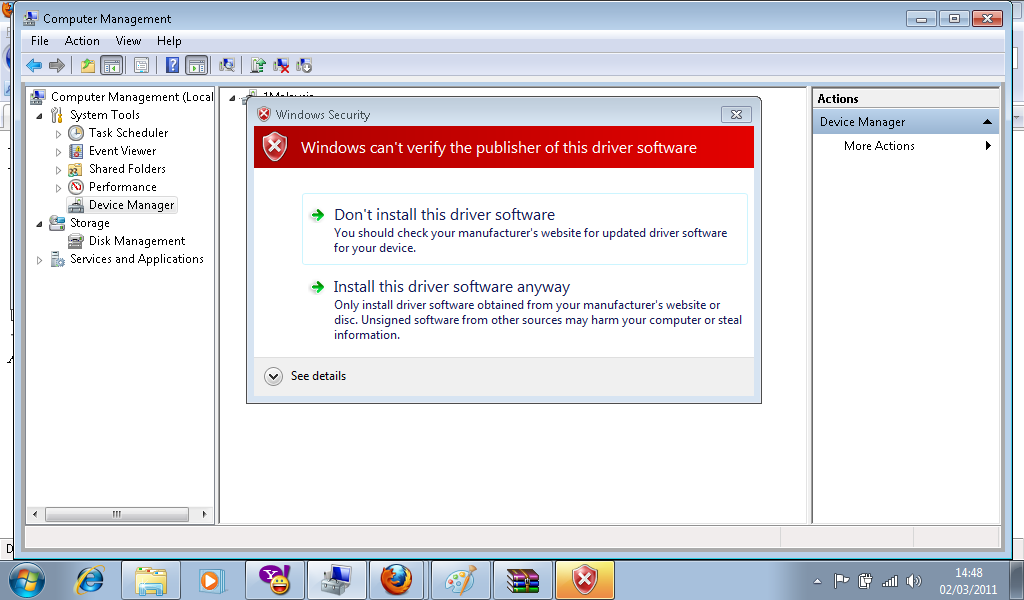Screen dimensions: 1024x600
Task: Switch to Windows Security taskbar button
Action: 584,580
